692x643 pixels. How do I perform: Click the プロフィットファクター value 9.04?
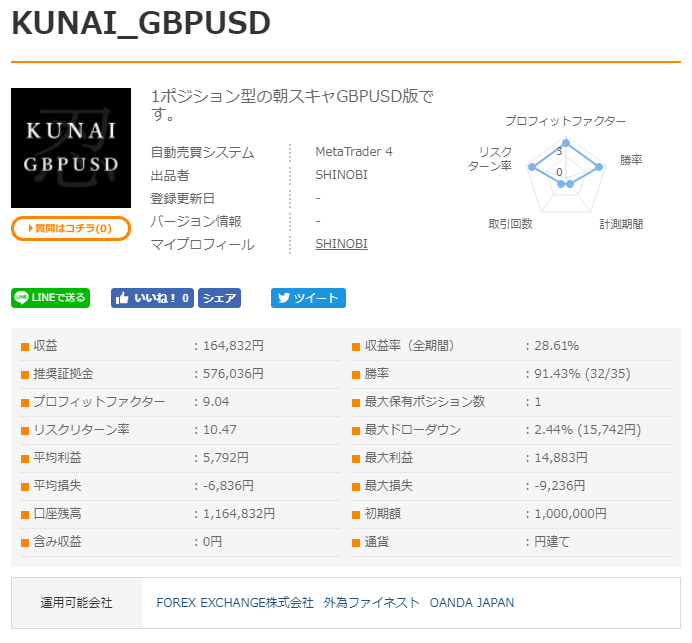tap(216, 402)
